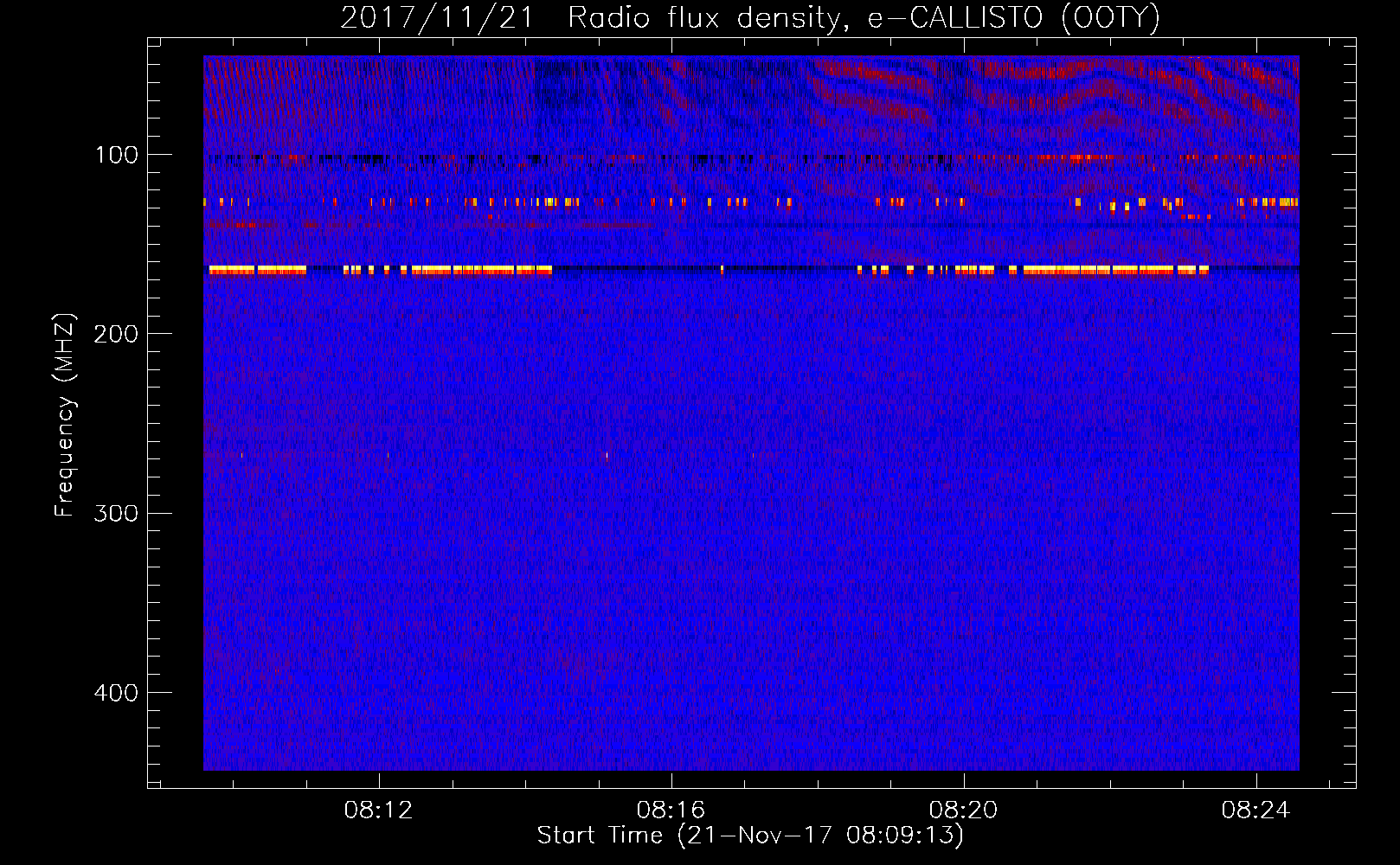Click the 100 frequency tick label
The image size is (1400, 865).
(117, 155)
